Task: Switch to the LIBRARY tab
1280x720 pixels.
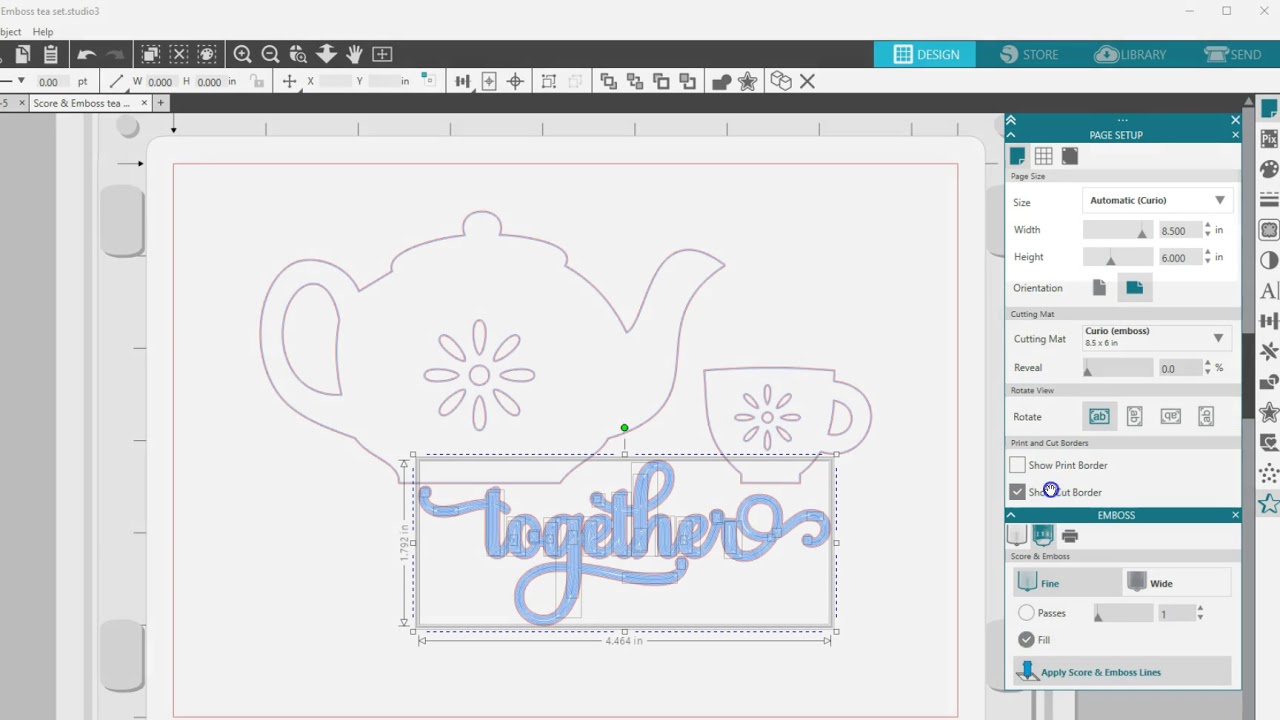Action: click(x=1131, y=54)
